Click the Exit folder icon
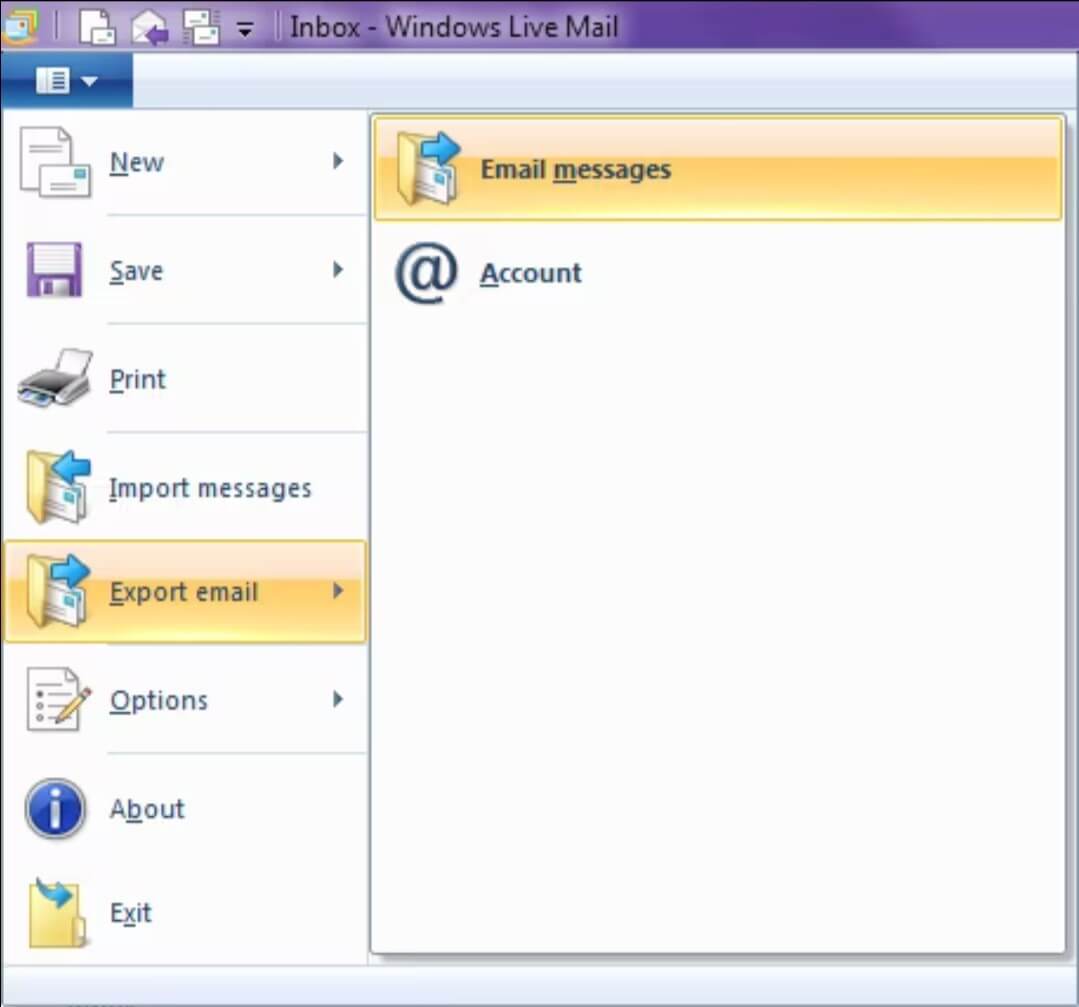 pos(57,913)
